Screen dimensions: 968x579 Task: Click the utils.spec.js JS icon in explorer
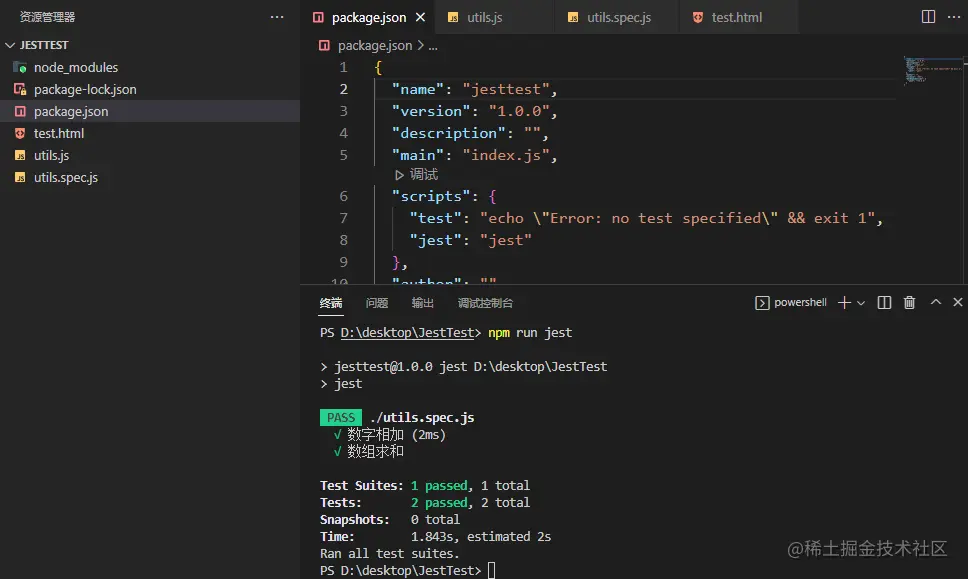pyautogui.click(x=20, y=178)
